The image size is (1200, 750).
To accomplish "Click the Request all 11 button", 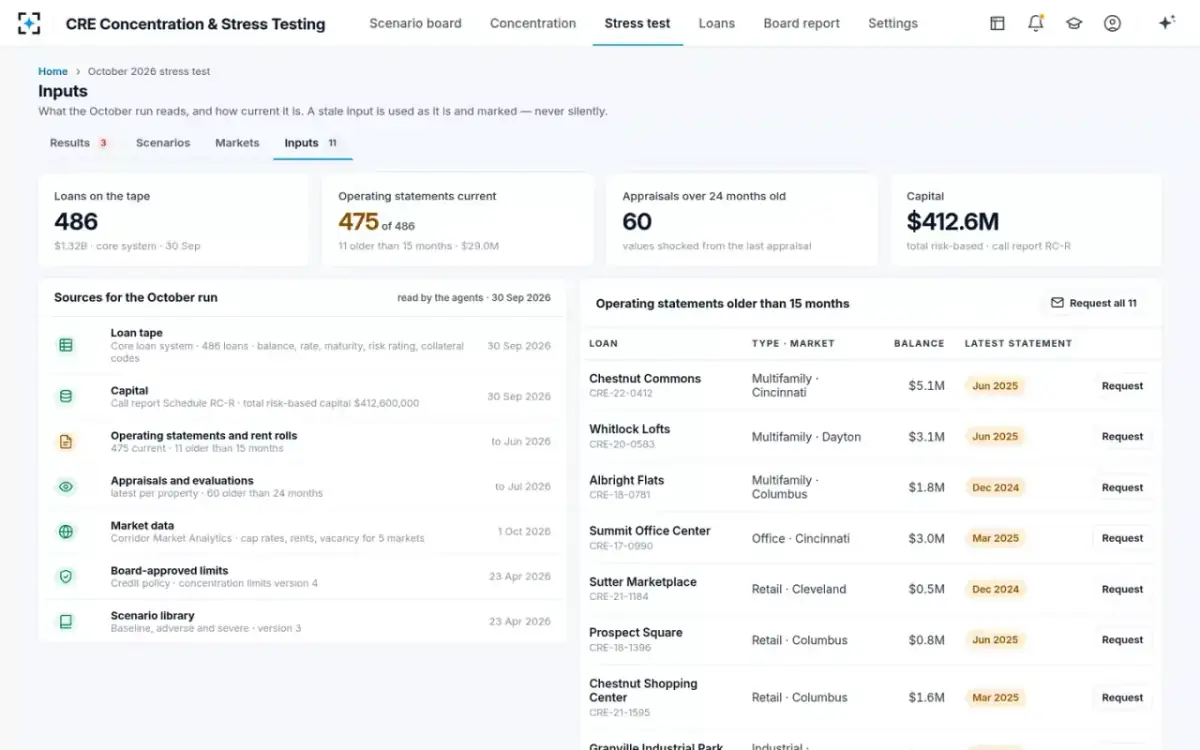I will (x=1094, y=303).
